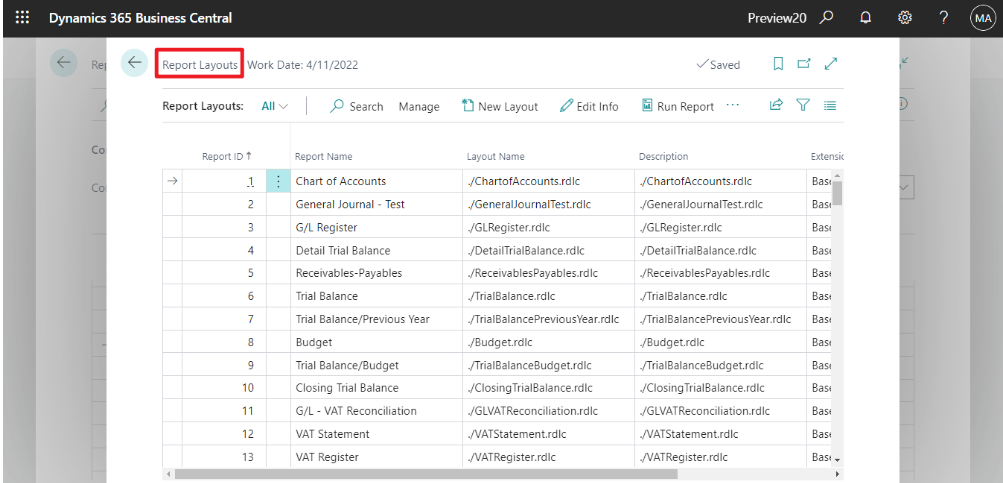The image size is (1003, 483).
Task: Go back from Report Layouts page
Action: coord(134,63)
